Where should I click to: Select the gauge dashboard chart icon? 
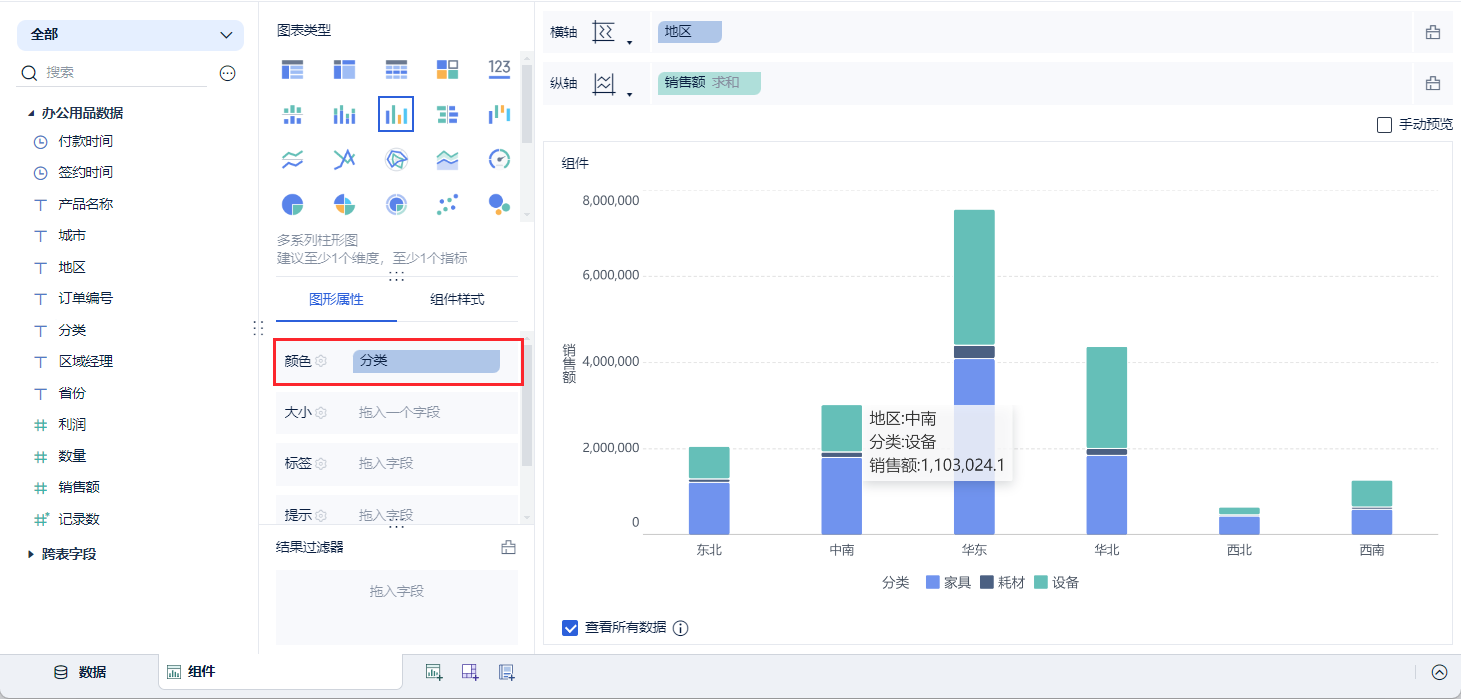pyautogui.click(x=500, y=159)
